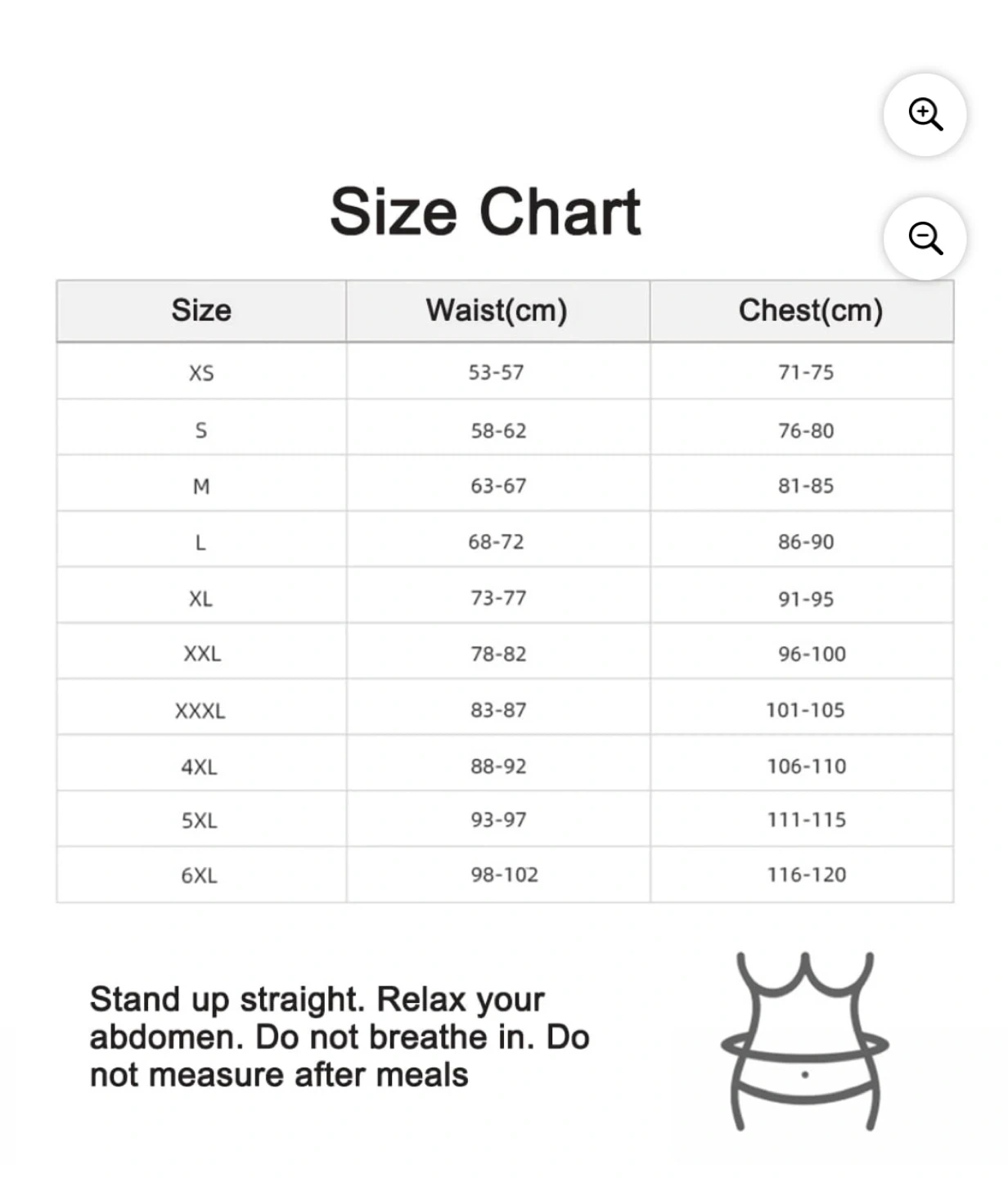Click chest value 111-115 for size 5XL

[x=807, y=820]
